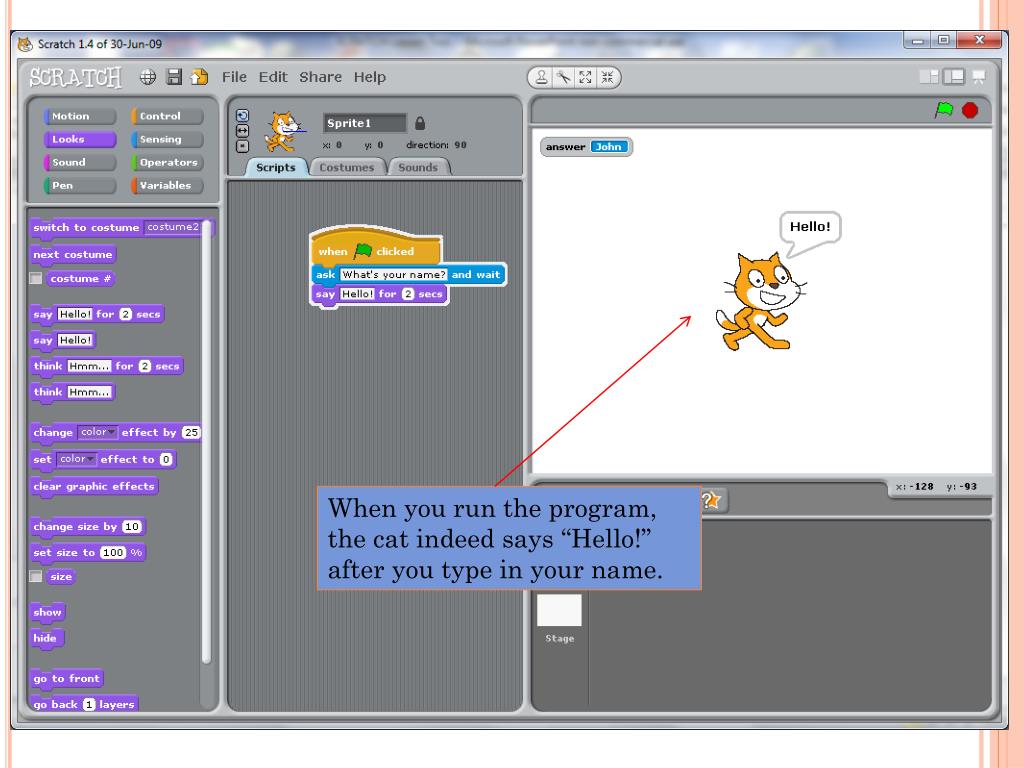Viewport: 1024px width, 768px height.
Task: Select the delete scissors tool
Action: pyautogui.click(x=563, y=78)
